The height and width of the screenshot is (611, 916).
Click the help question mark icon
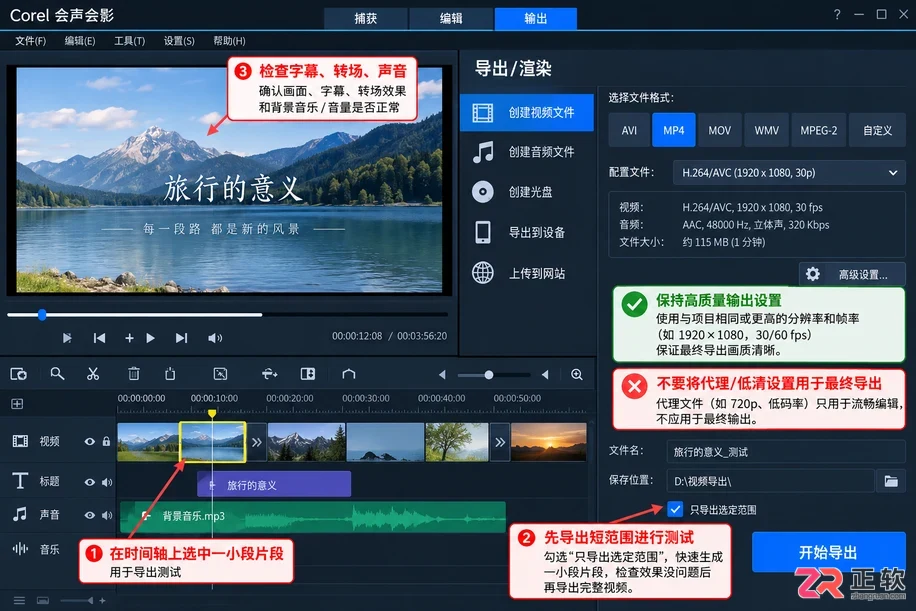tap(837, 14)
